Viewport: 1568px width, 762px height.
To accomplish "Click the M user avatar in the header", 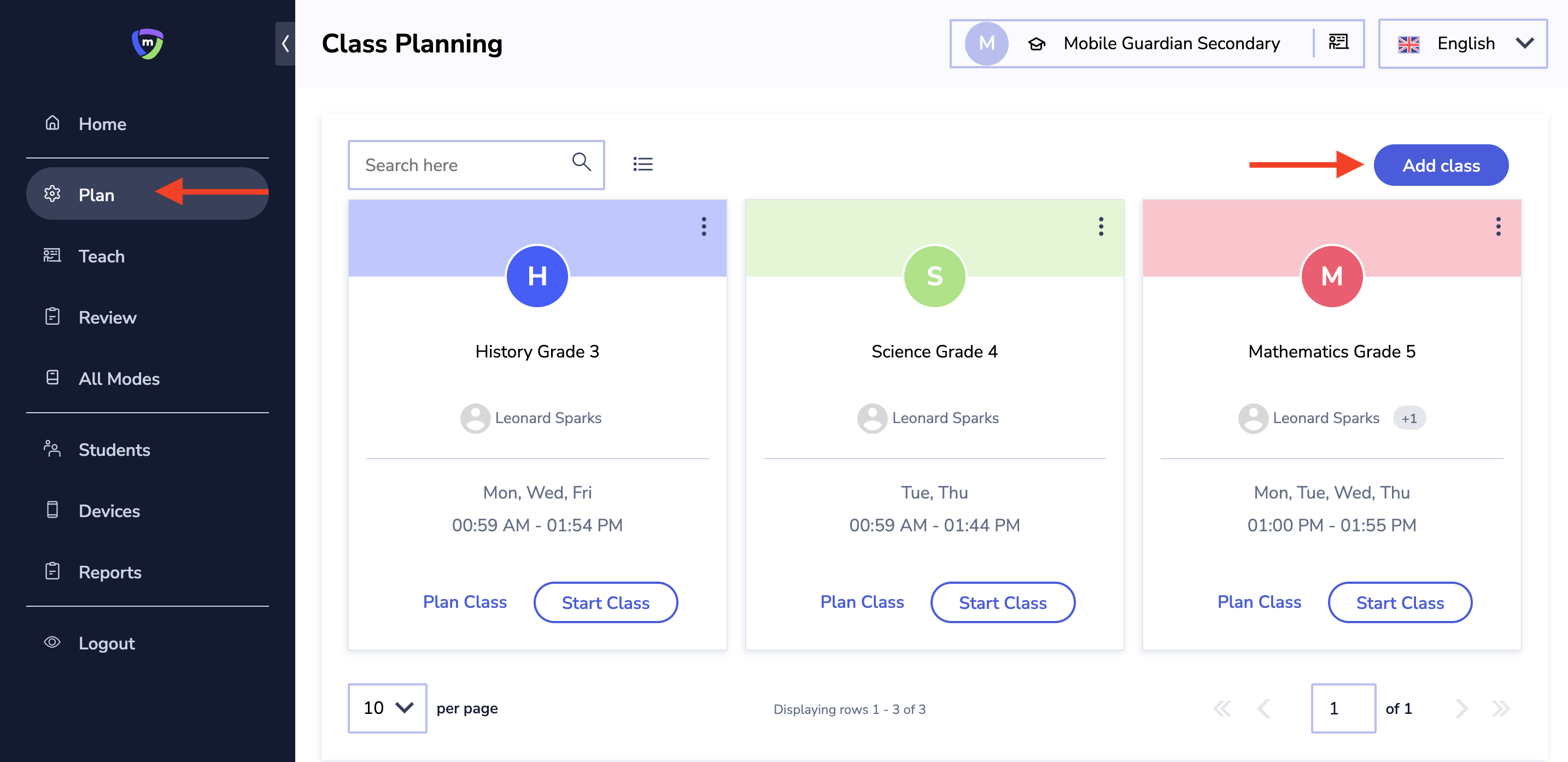I will (x=986, y=44).
